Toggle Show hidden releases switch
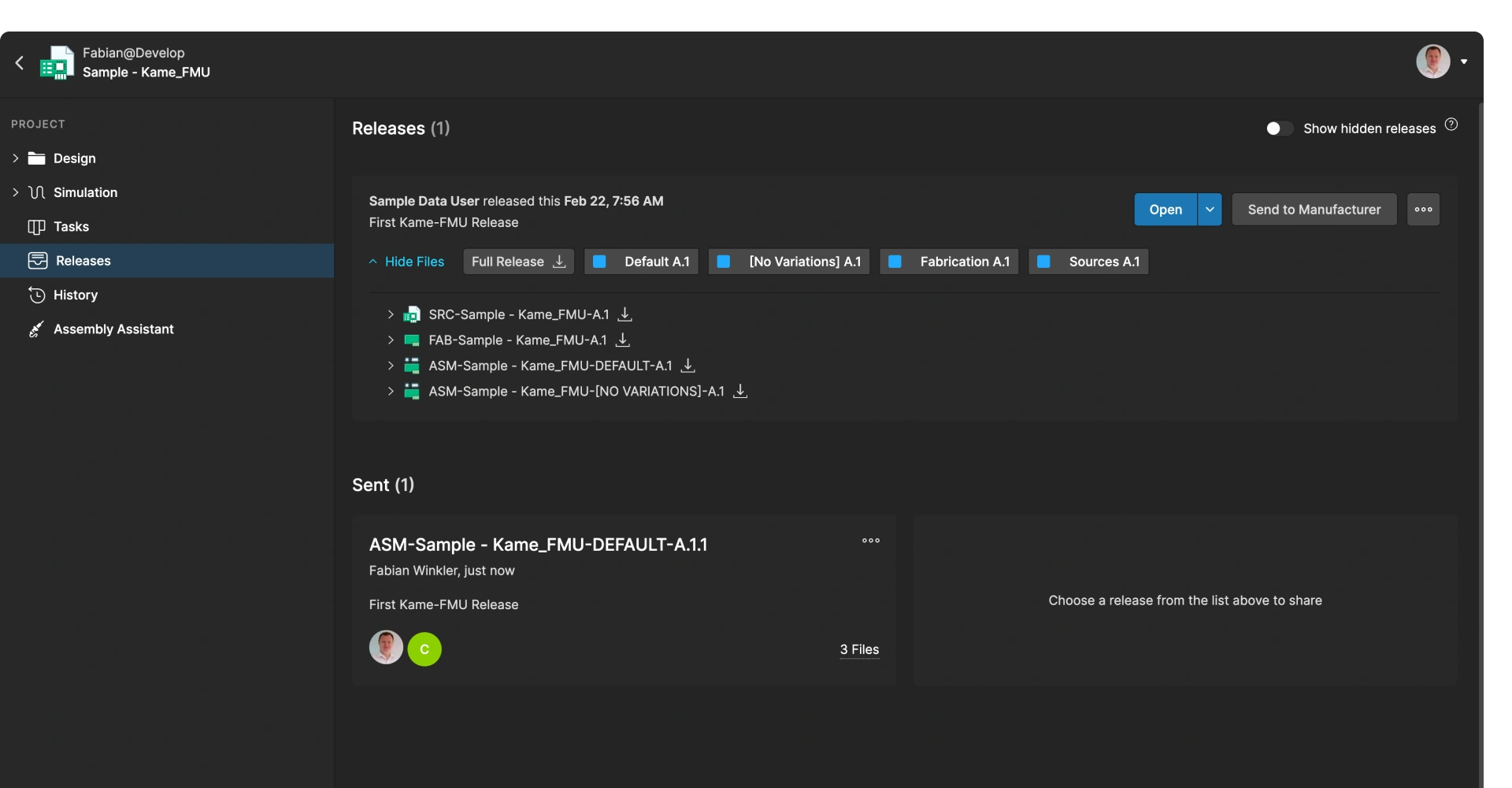Screen dimensions: 1512x788 click(1279, 128)
